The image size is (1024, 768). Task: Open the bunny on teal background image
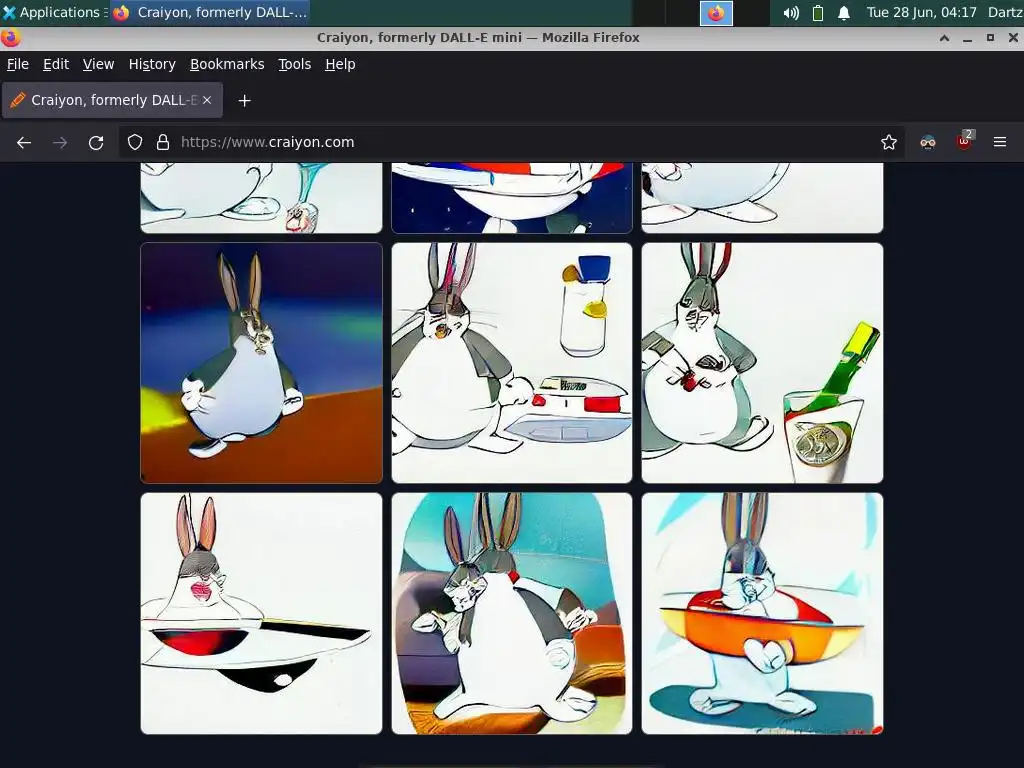pos(512,613)
